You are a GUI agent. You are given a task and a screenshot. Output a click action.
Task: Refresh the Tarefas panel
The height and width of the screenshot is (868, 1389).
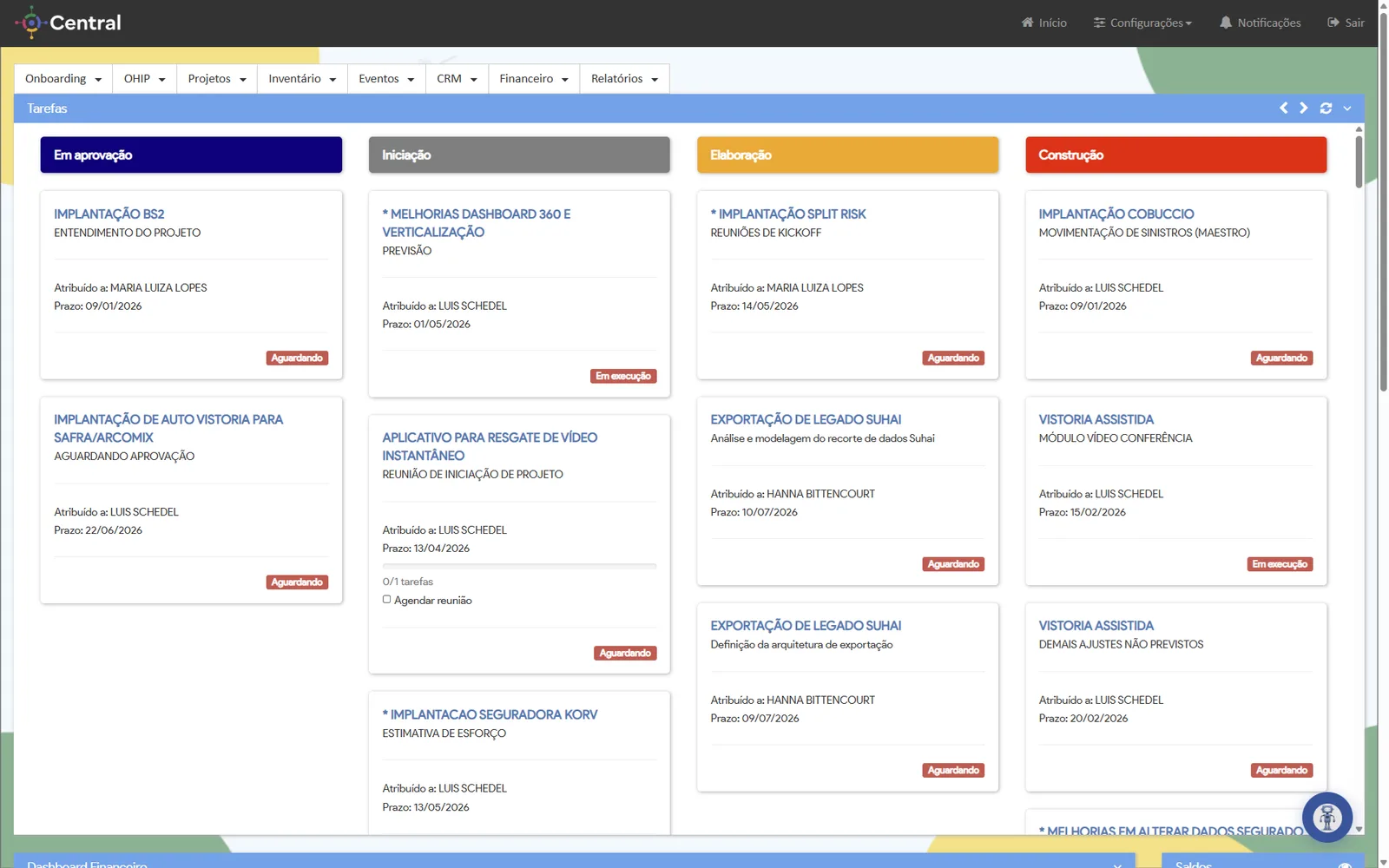(1326, 108)
